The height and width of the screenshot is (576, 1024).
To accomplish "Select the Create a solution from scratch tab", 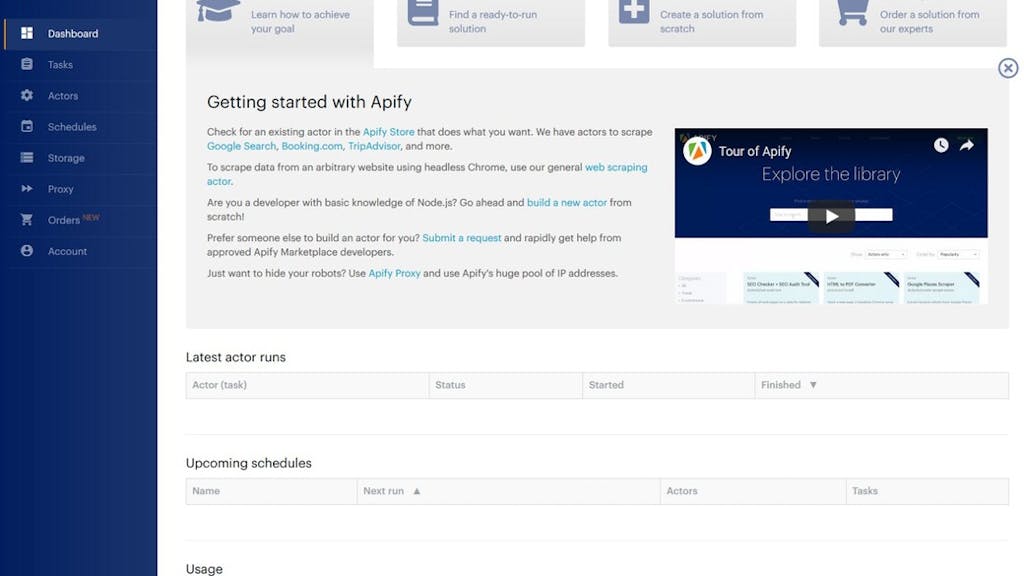I will 702,23.
